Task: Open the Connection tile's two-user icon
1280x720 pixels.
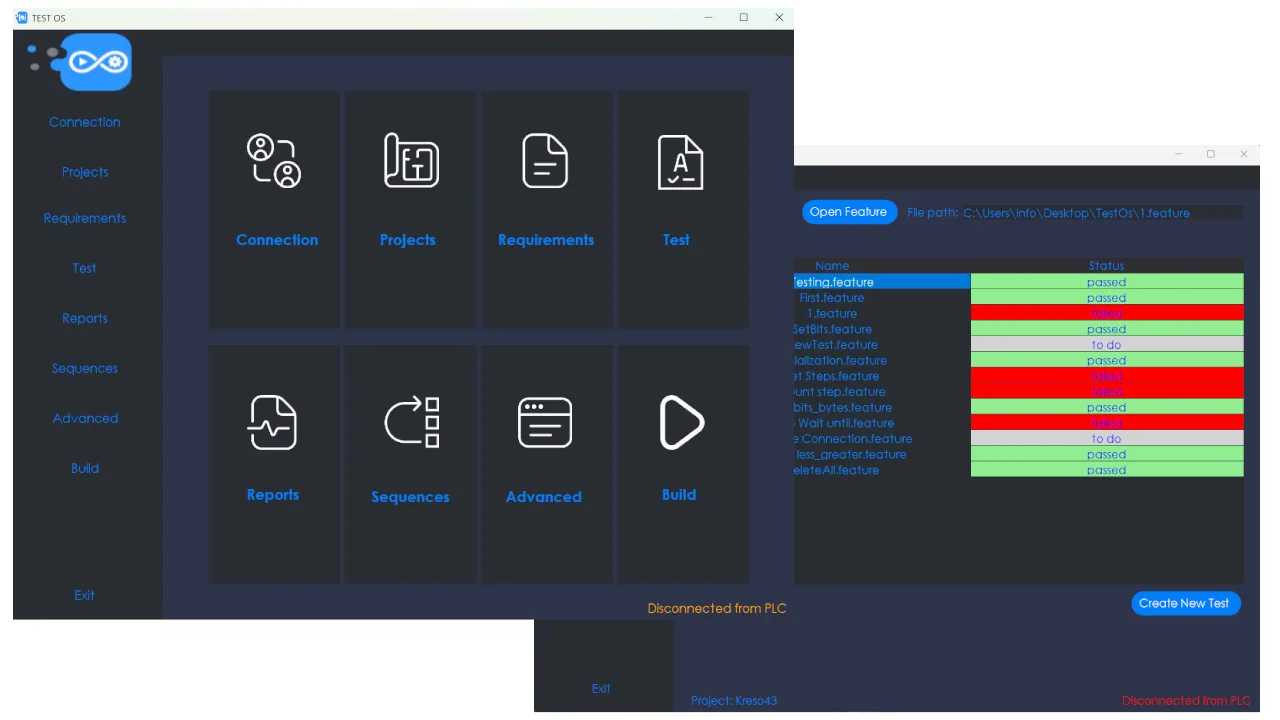Action: point(274,161)
